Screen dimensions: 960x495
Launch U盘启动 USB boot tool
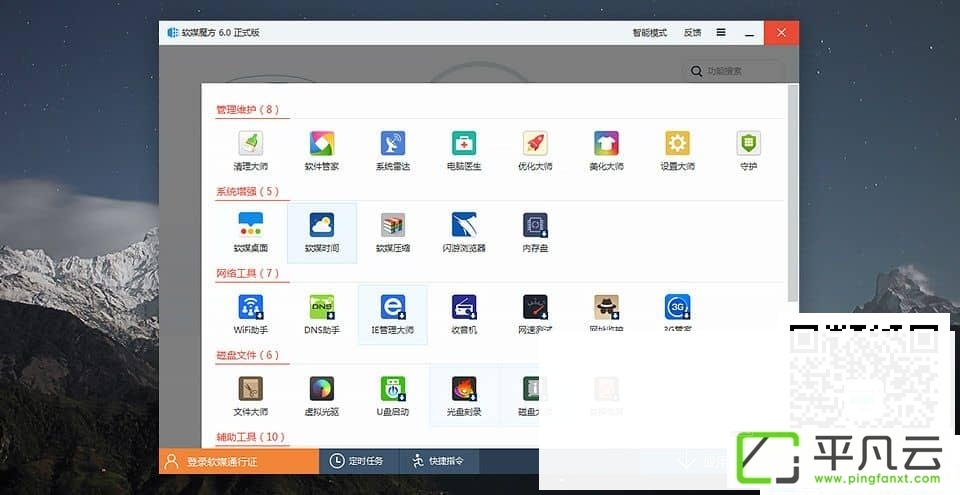392,396
